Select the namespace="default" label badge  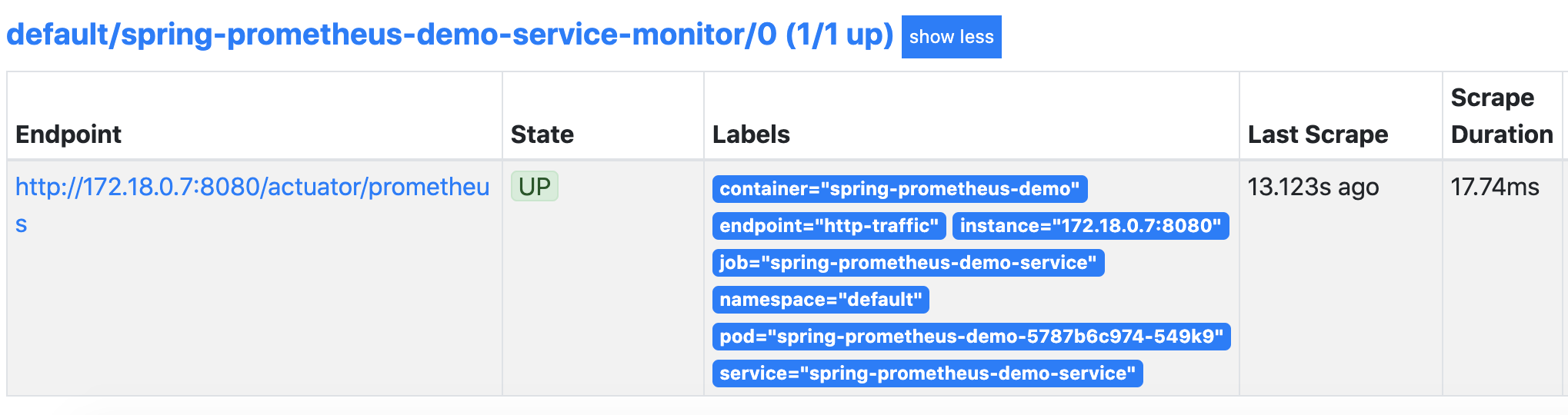pyautogui.click(x=820, y=300)
